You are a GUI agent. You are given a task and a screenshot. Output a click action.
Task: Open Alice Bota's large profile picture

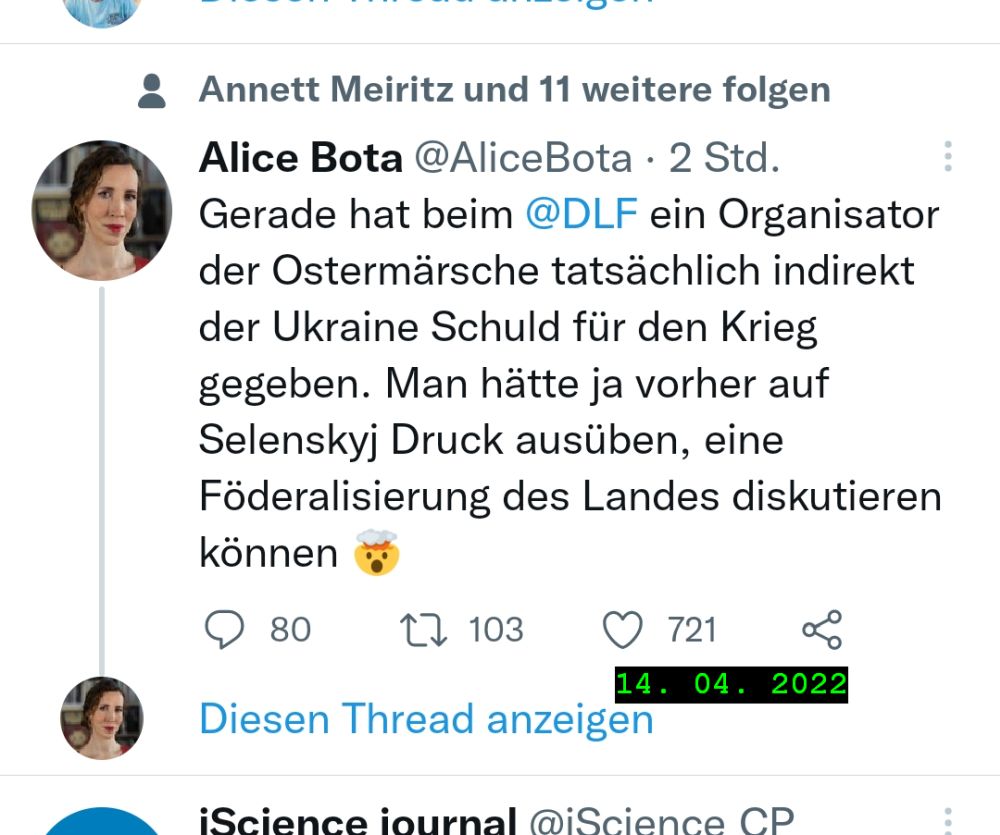[101, 210]
